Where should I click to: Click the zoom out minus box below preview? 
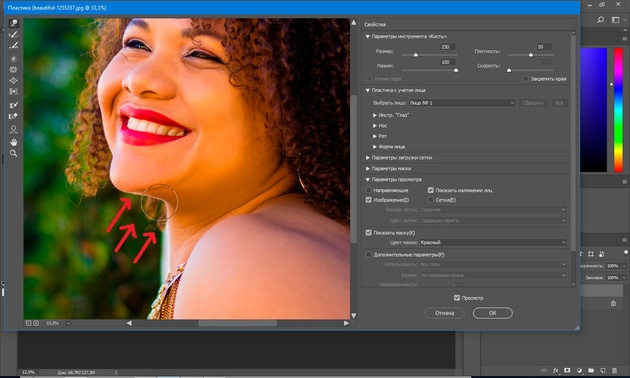coord(29,323)
